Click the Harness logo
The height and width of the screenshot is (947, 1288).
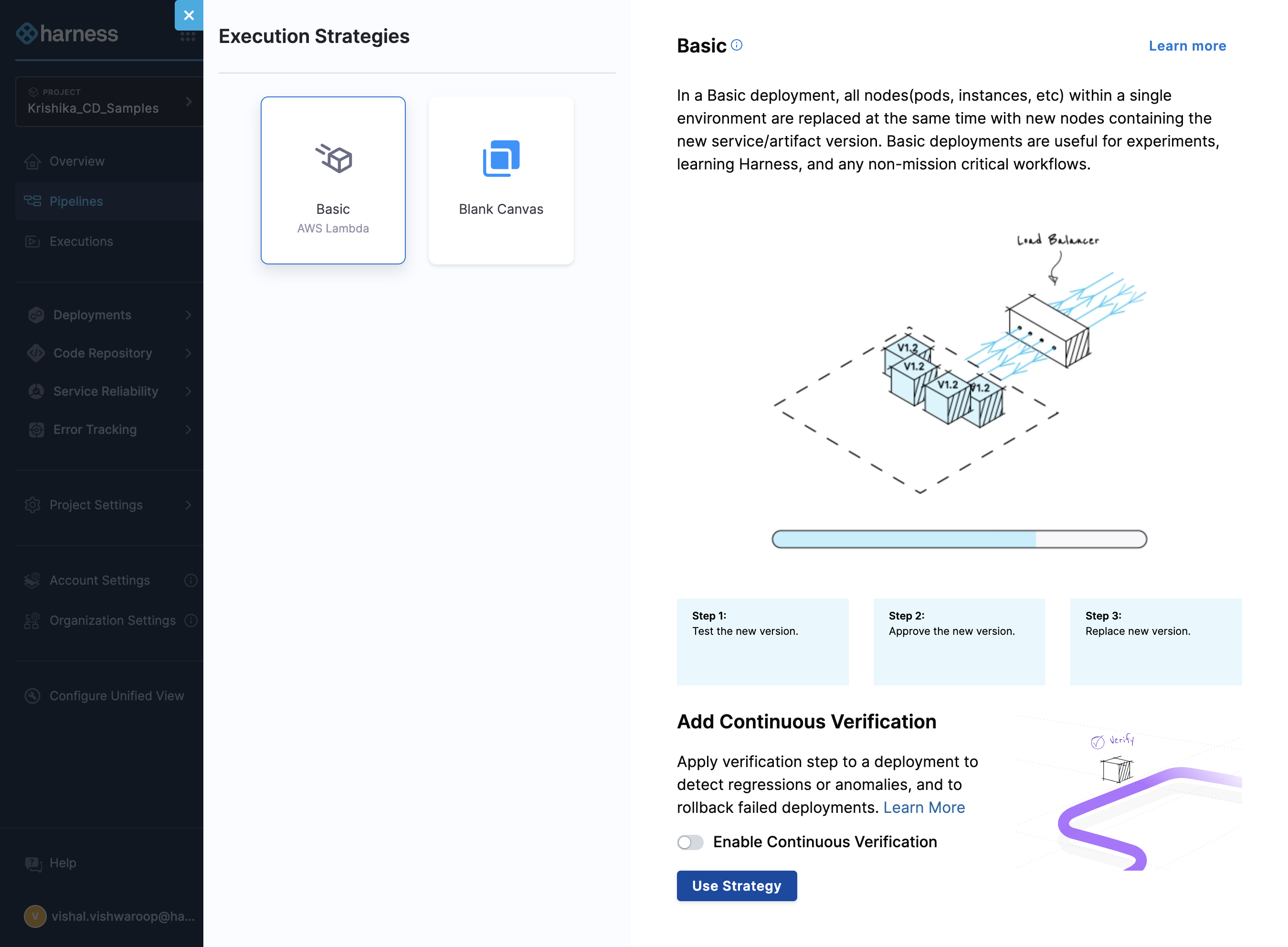click(x=67, y=34)
